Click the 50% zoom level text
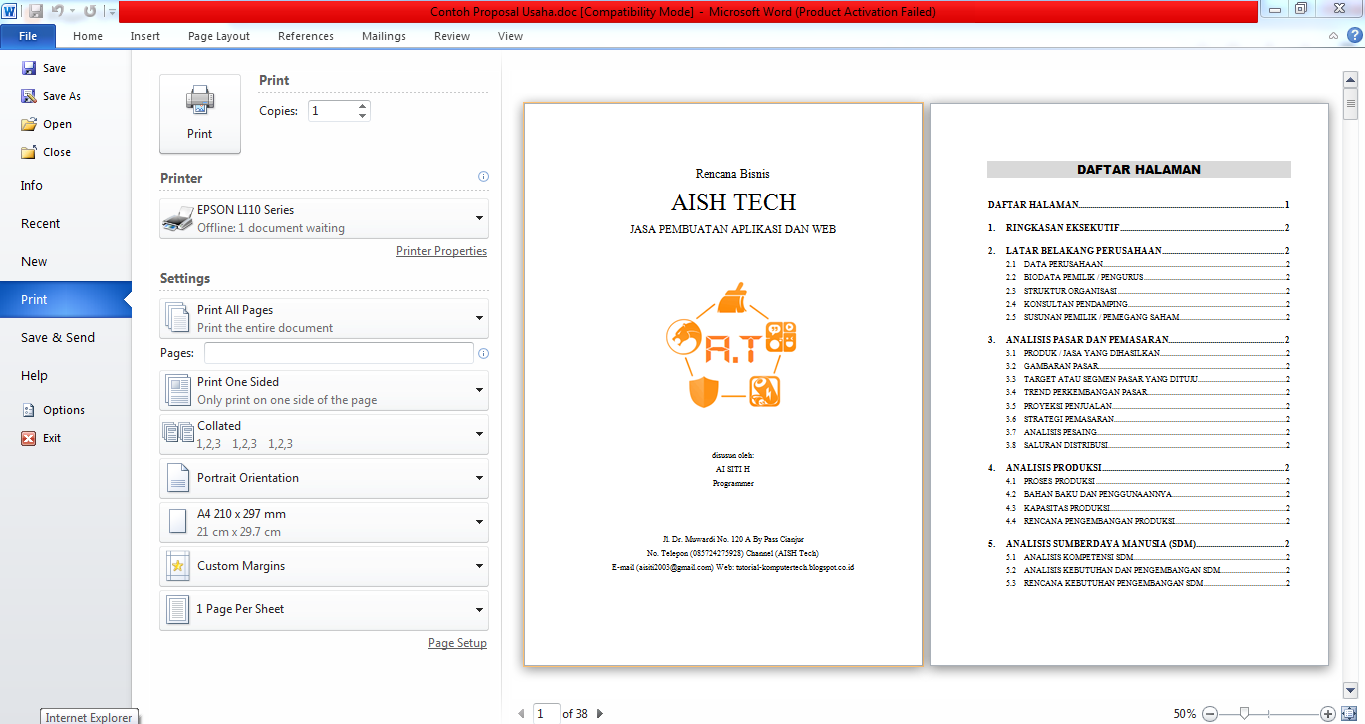The image size is (1365, 724). [1185, 714]
